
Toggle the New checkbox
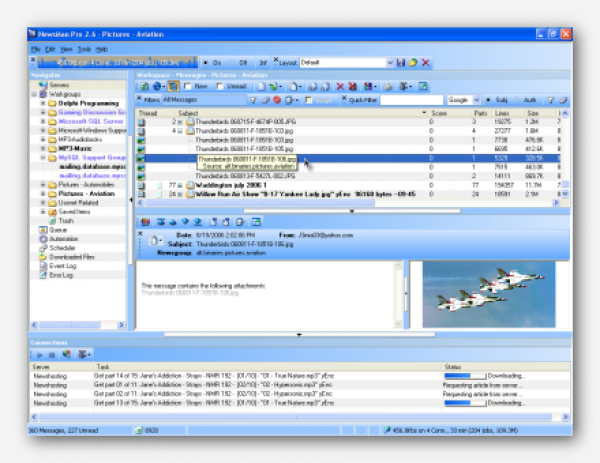click(188, 86)
